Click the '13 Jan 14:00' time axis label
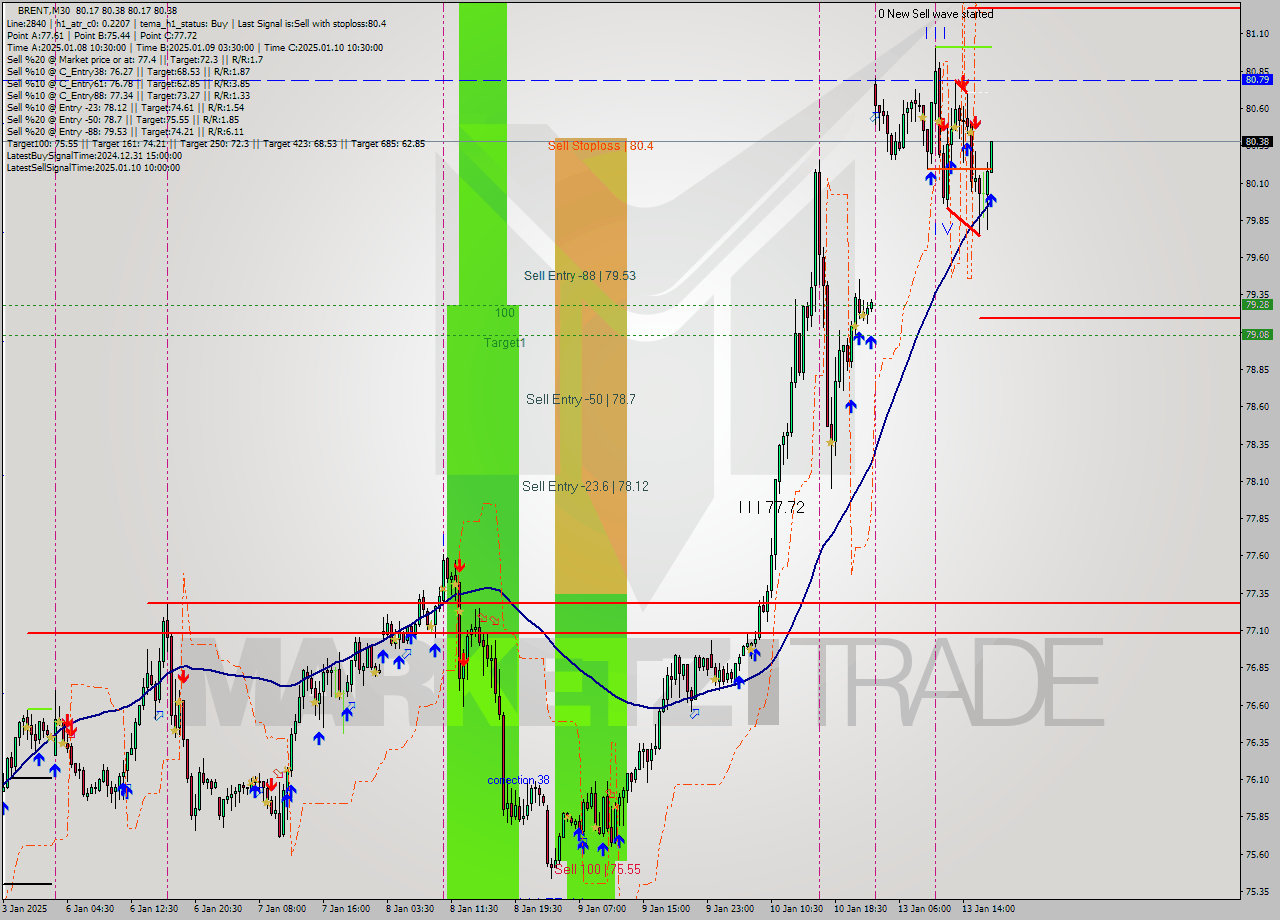The width and height of the screenshot is (1280, 920). 988,909
